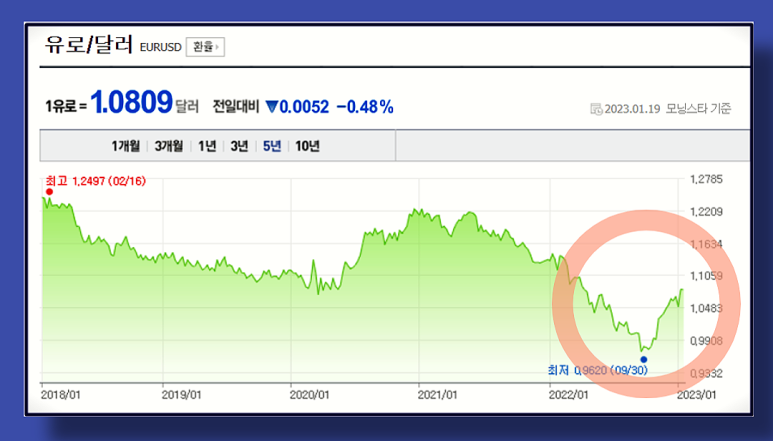Click the 1유로 = label
The height and width of the screenshot is (441, 773).
[66, 106]
